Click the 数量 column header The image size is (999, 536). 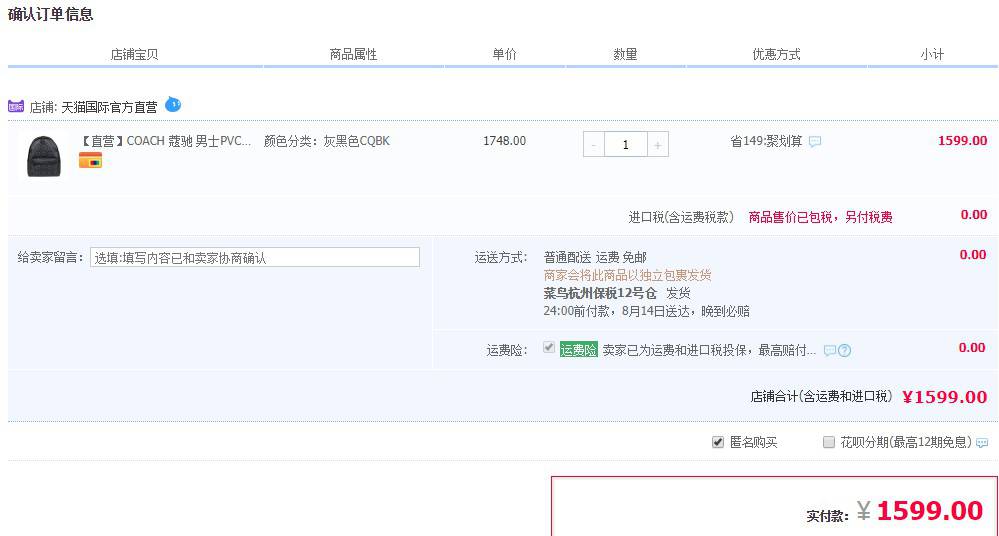tap(626, 54)
